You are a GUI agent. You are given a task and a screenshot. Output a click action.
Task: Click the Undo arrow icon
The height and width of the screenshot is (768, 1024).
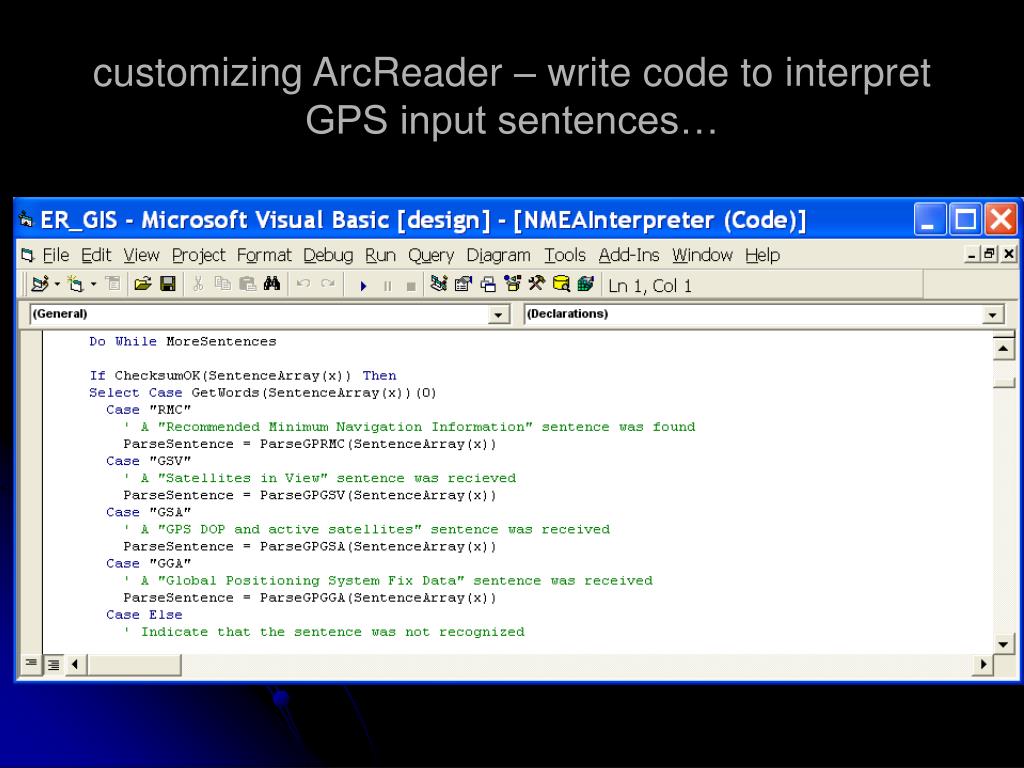[303, 283]
